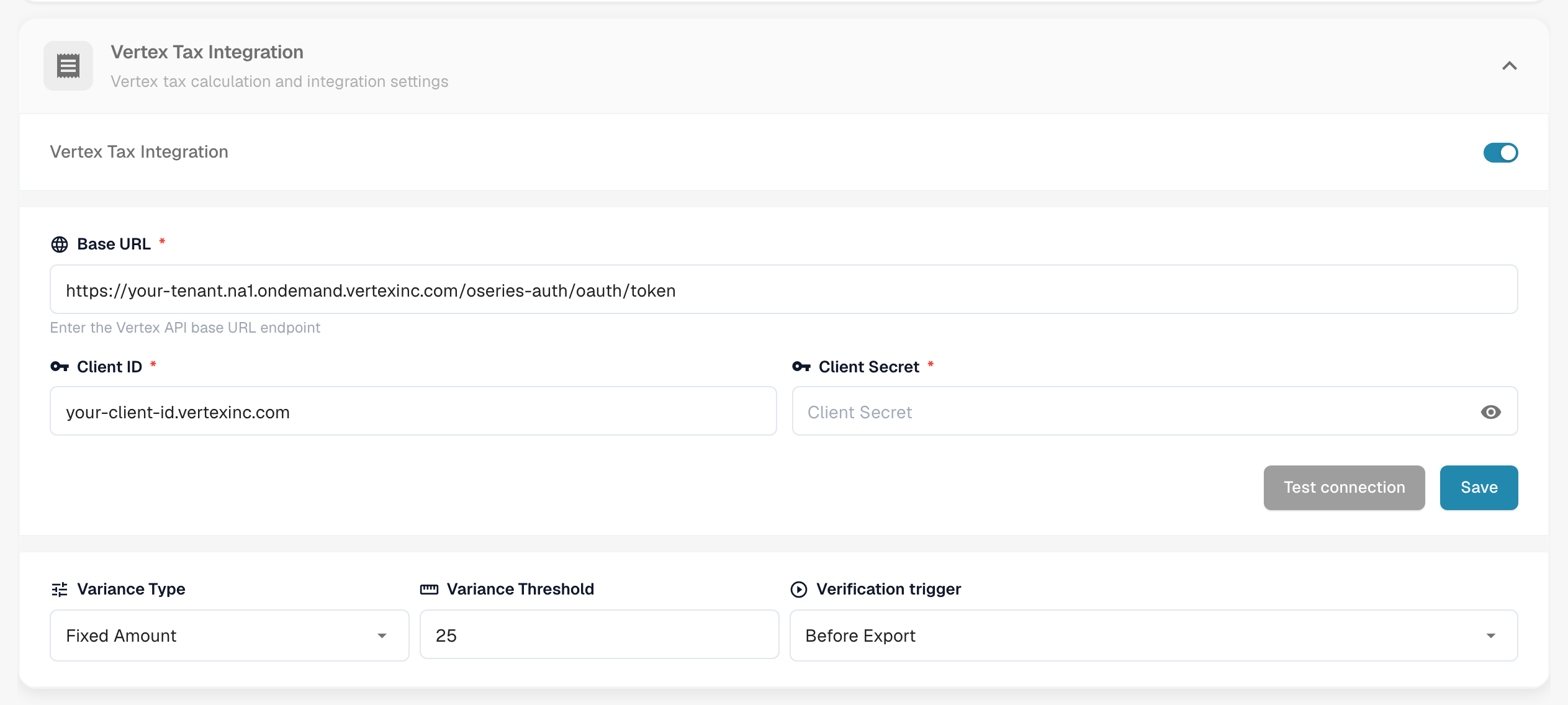Focus the Base URL input field

(x=783, y=290)
